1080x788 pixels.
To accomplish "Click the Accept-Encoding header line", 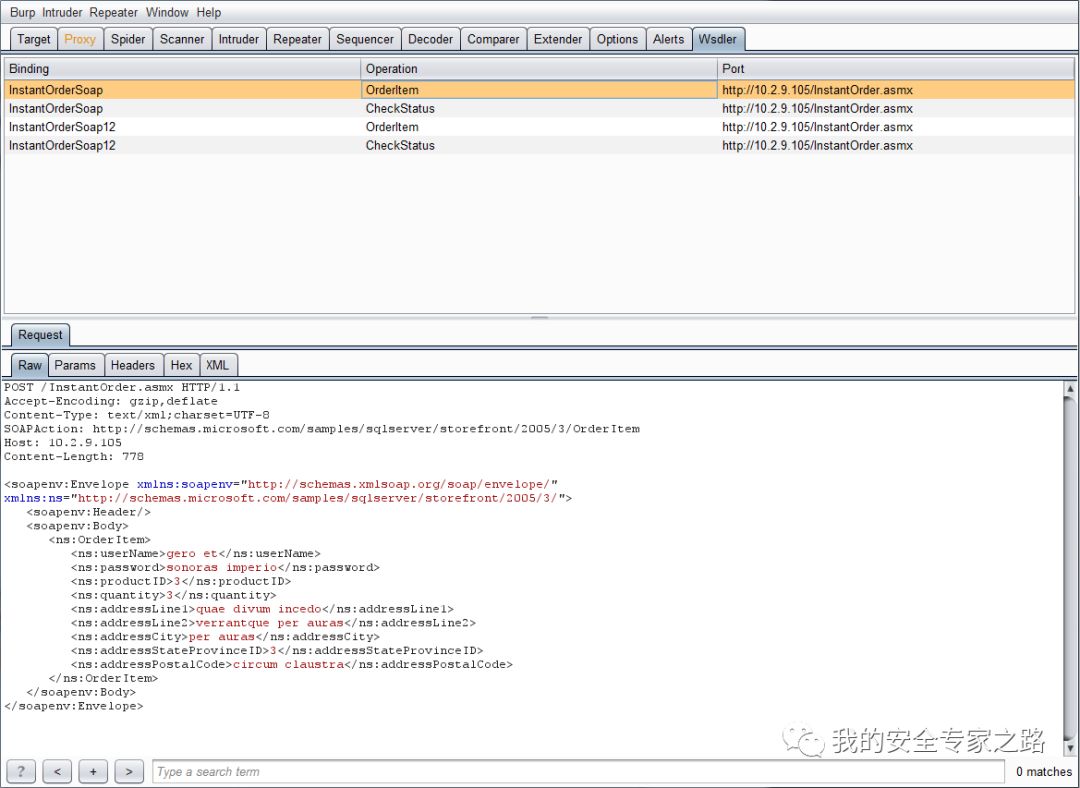I will (x=110, y=401).
